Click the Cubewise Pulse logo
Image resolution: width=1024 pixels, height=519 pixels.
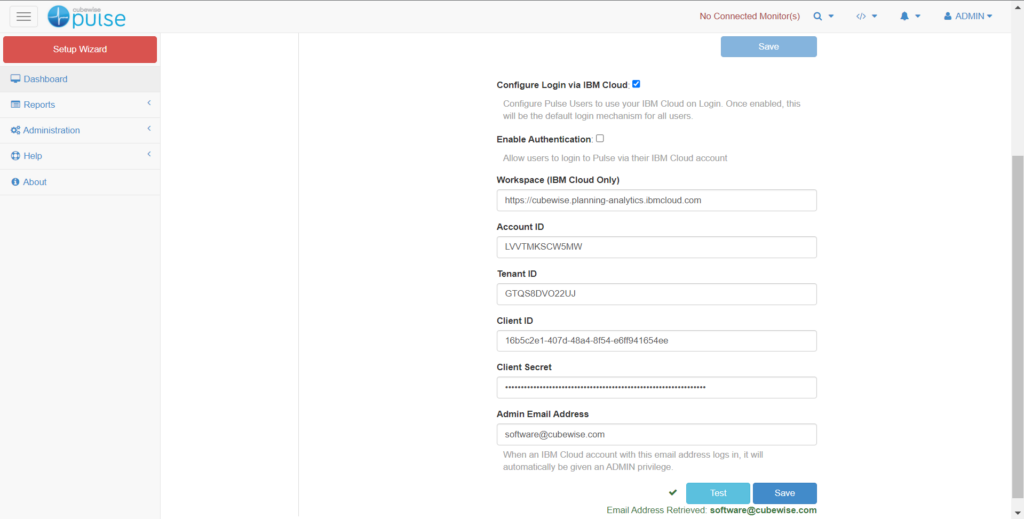[x=86, y=16]
